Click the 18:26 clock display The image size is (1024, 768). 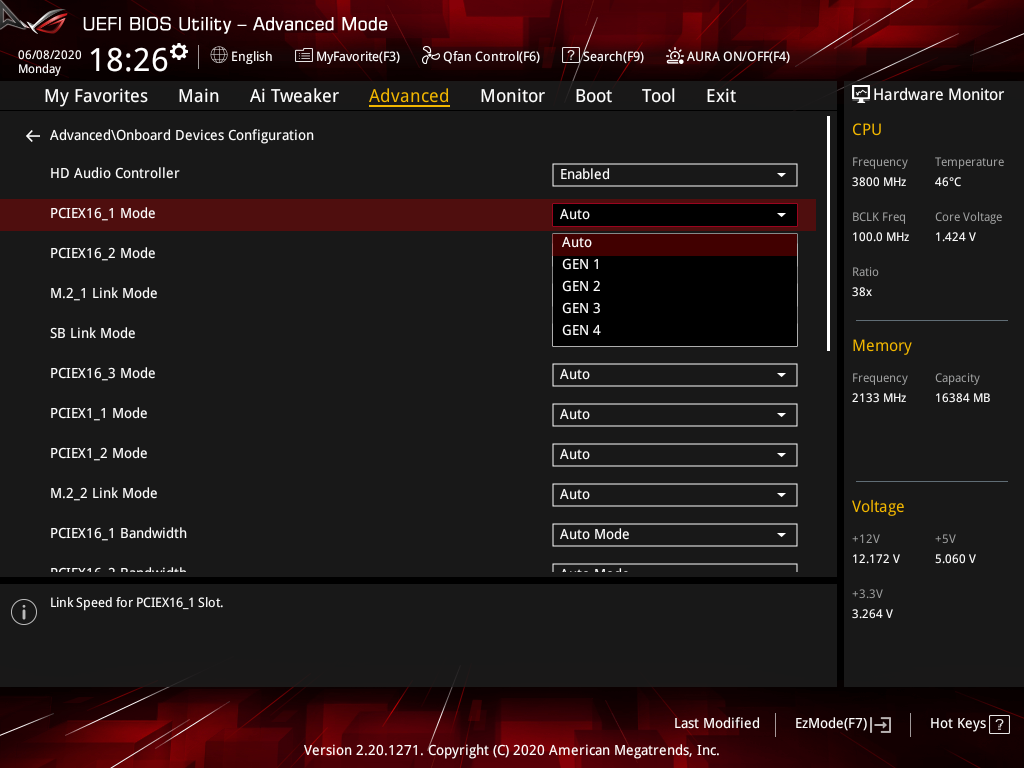128,59
